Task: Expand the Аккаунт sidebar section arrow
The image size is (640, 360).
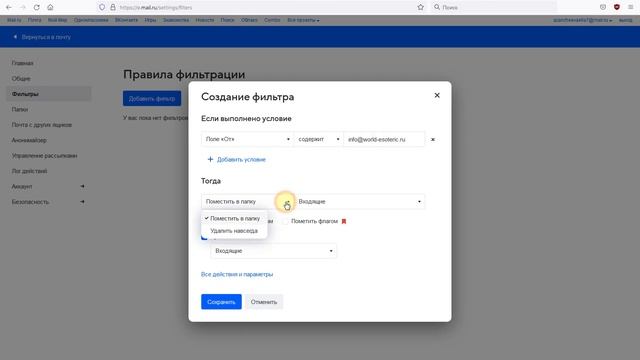Action: 82,186
